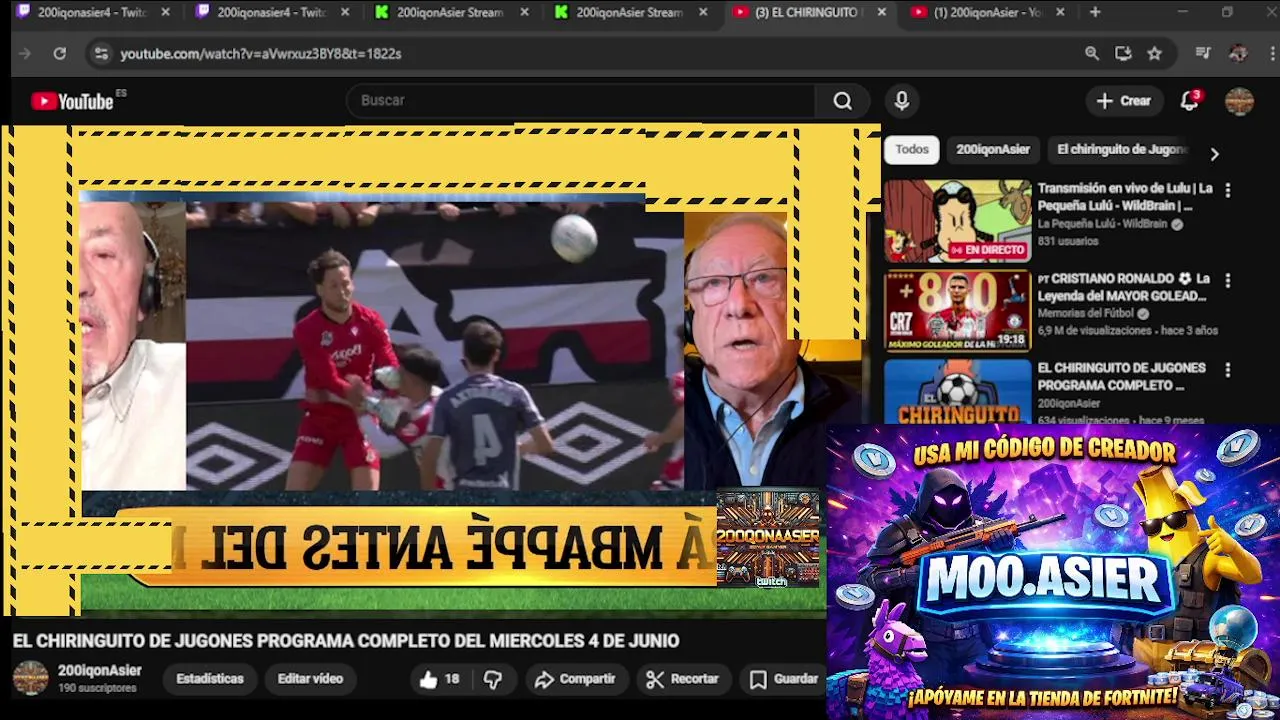This screenshot has width=1280, height=720.
Task: Click the 831 usuarios viewer count
Action: 1067,241
